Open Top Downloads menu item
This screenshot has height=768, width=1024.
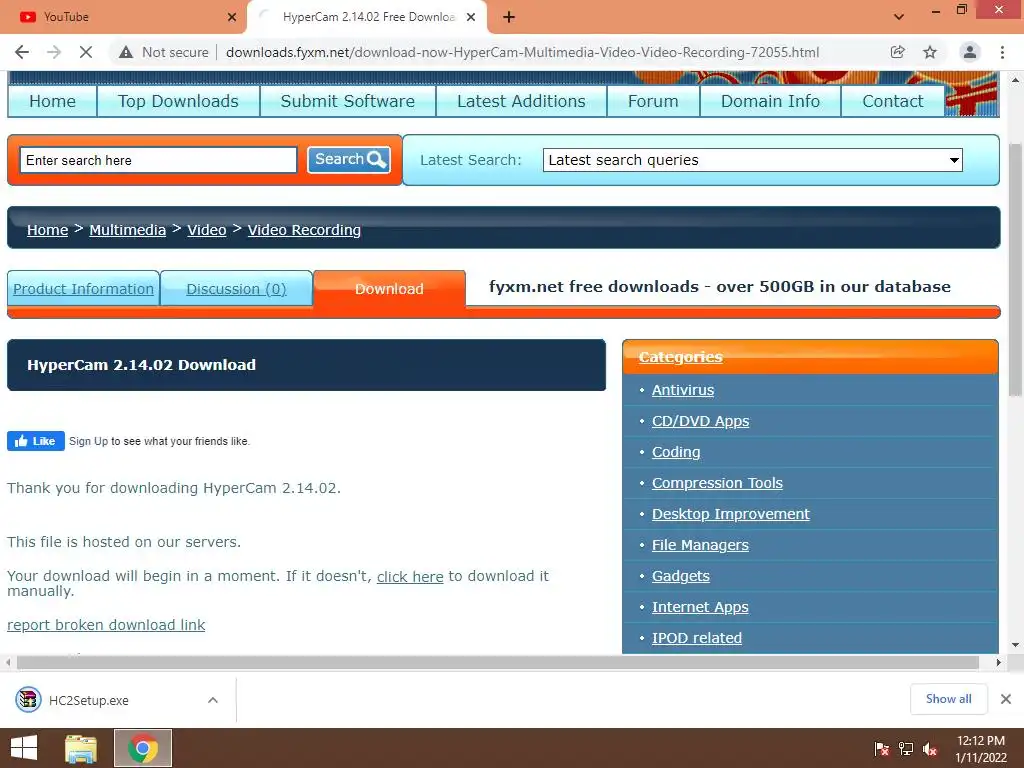178,101
